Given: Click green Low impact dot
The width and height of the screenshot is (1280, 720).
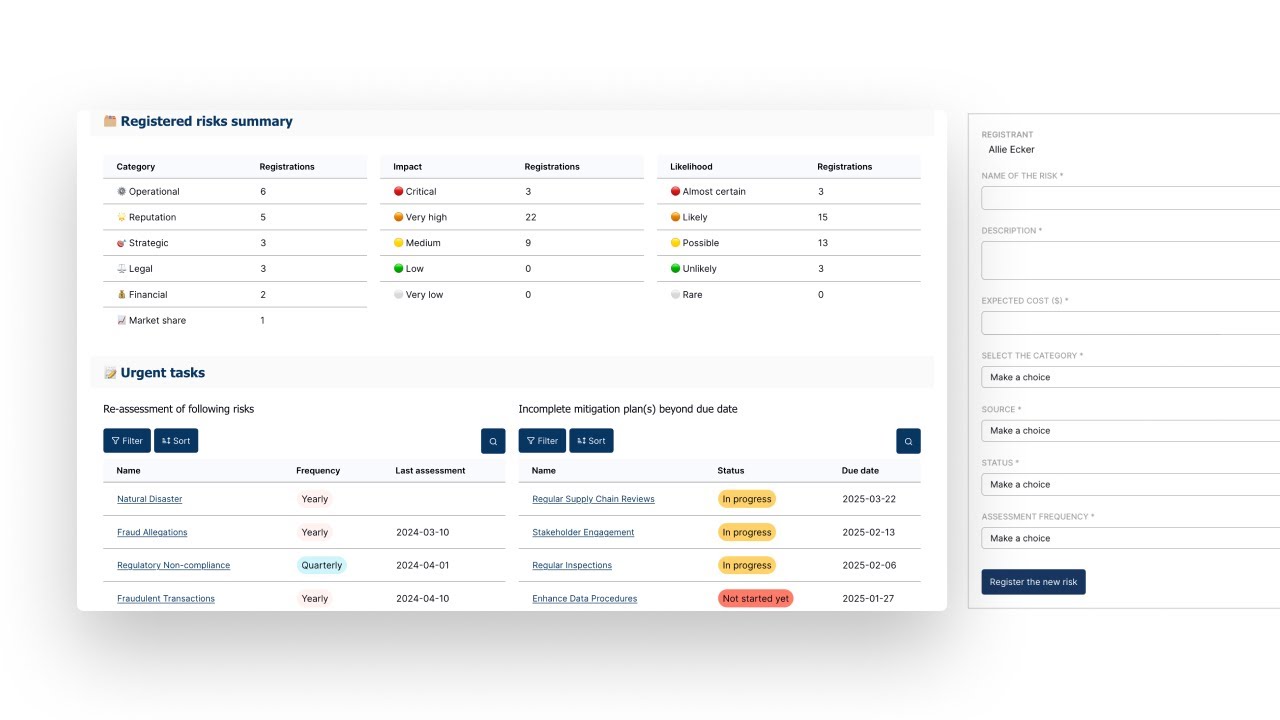Looking at the screenshot, I should [398, 269].
